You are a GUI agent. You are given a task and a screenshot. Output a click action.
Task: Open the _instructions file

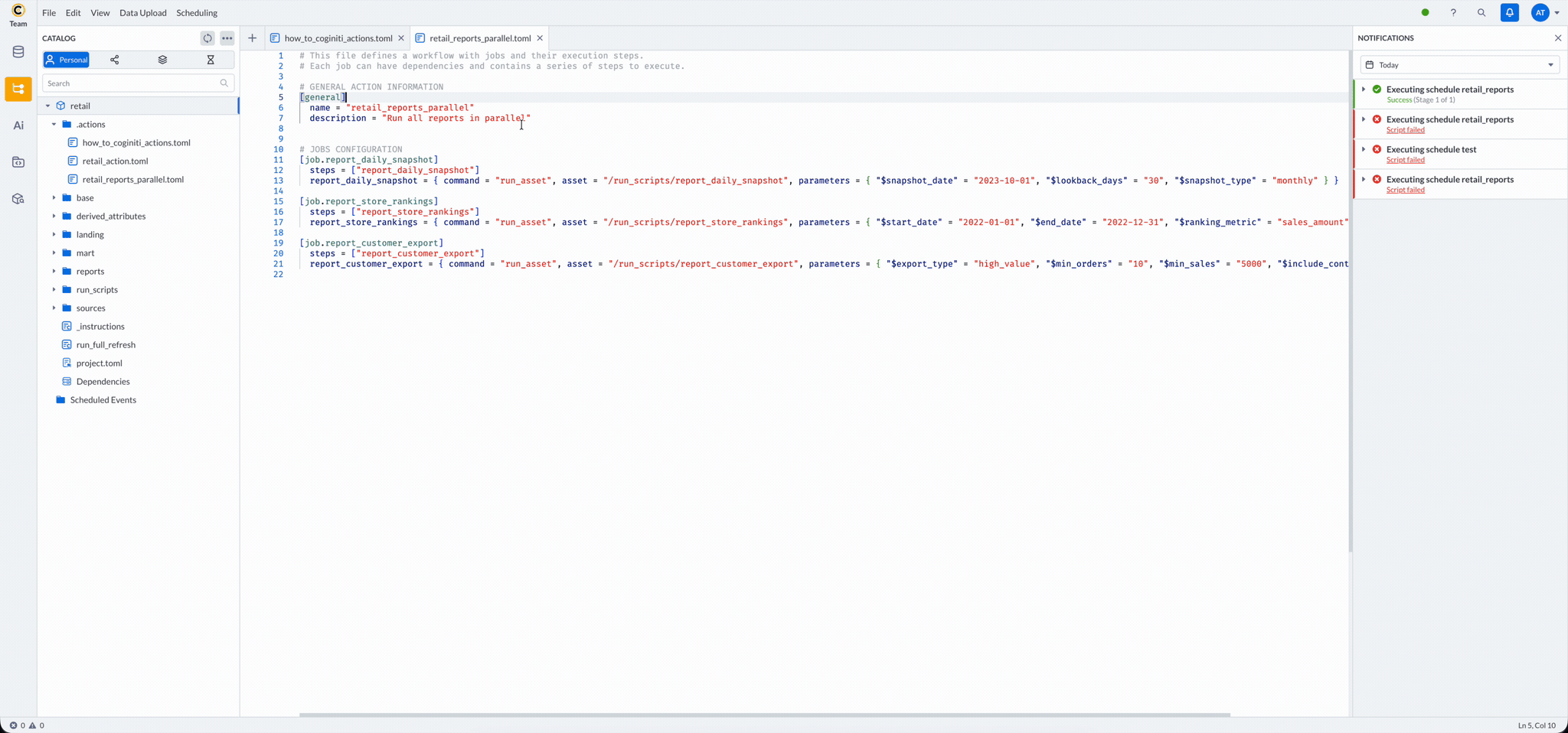click(x=100, y=327)
